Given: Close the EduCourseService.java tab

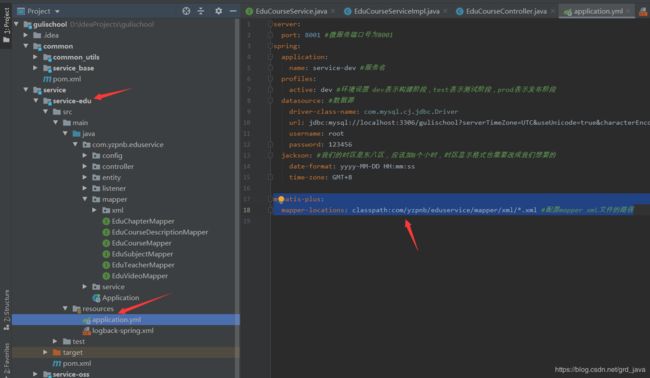Looking at the screenshot, I should [x=333, y=11].
